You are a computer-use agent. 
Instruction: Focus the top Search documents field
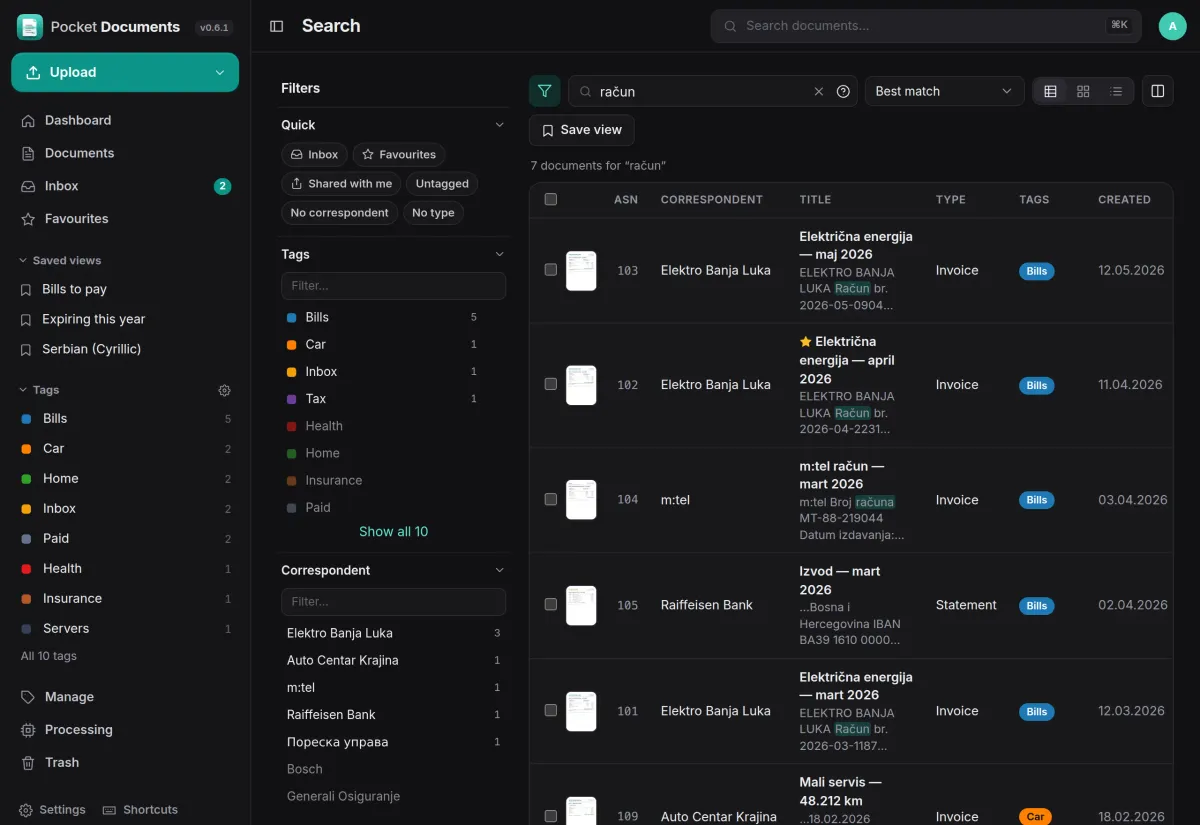926,26
